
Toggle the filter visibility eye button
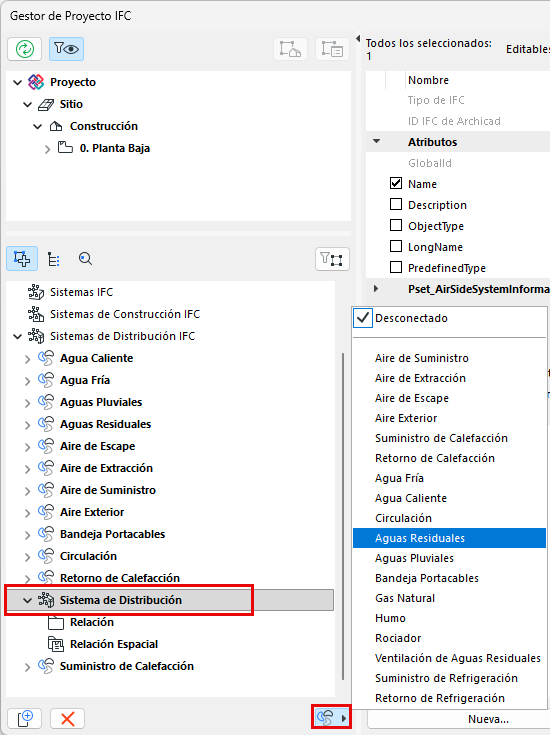tap(66, 49)
